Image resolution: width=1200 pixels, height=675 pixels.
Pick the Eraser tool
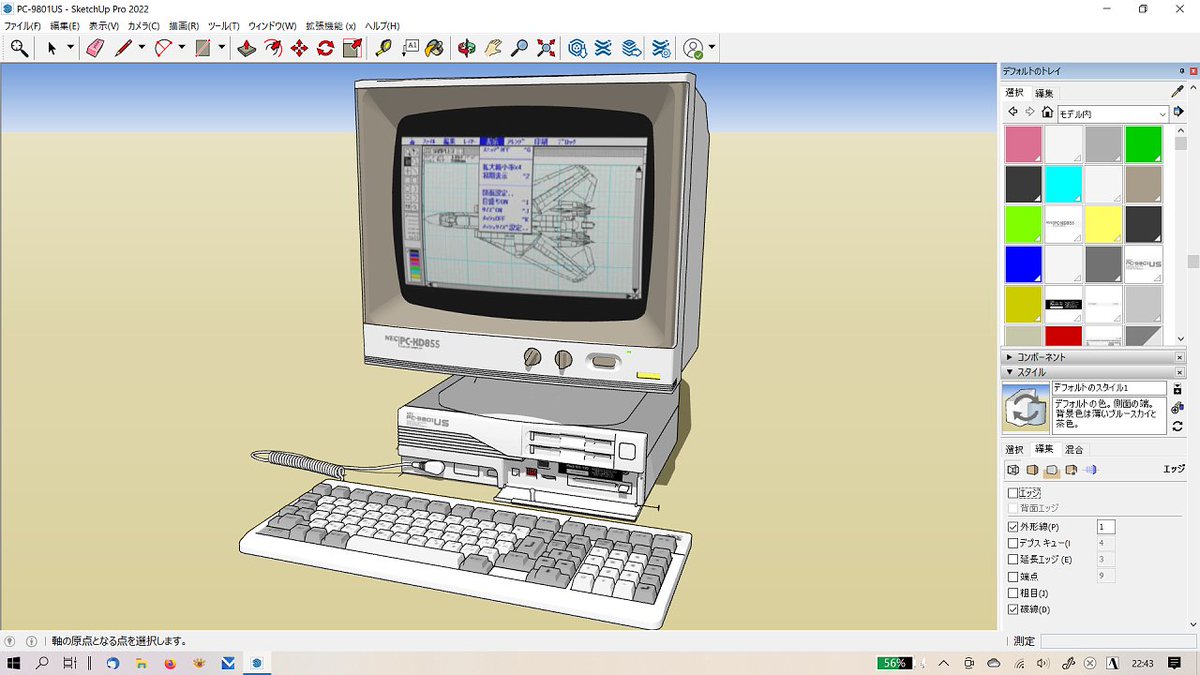point(95,47)
